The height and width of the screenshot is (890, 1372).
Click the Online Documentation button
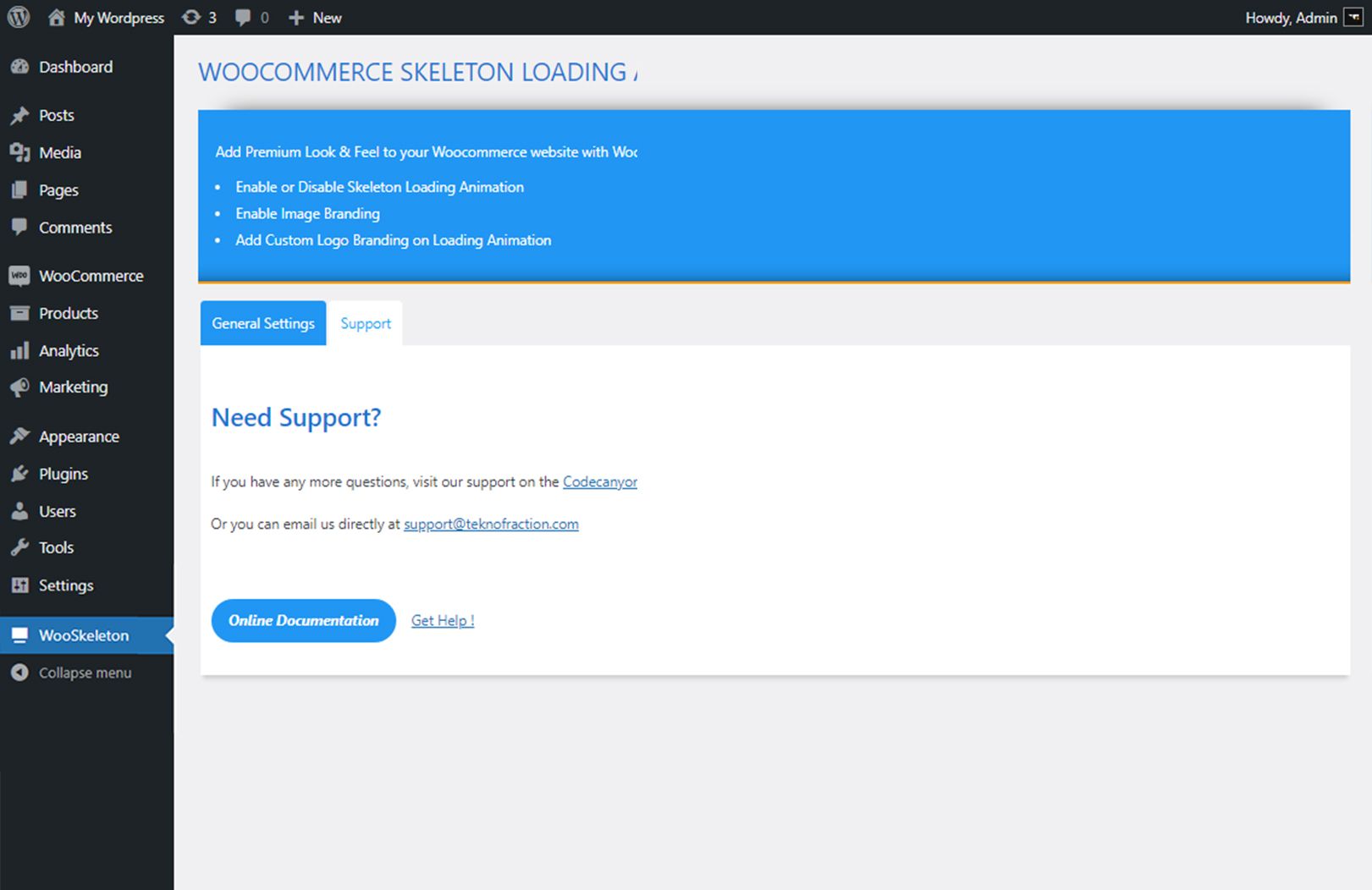304,620
